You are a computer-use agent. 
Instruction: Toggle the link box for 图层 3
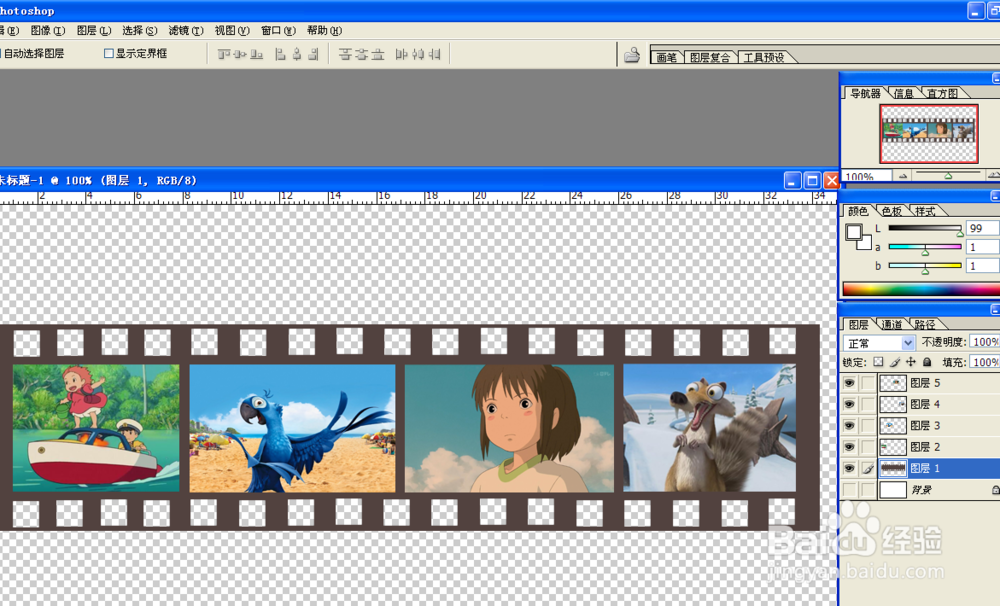868,425
